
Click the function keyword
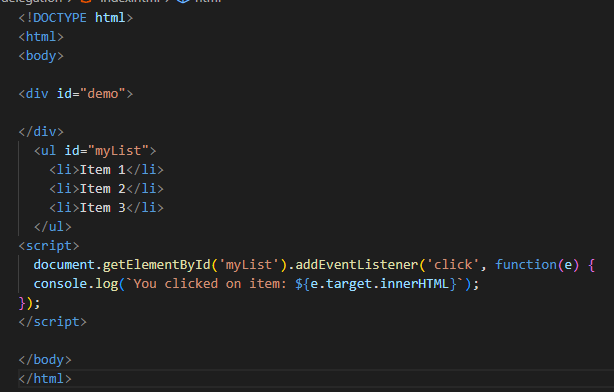tap(526, 265)
